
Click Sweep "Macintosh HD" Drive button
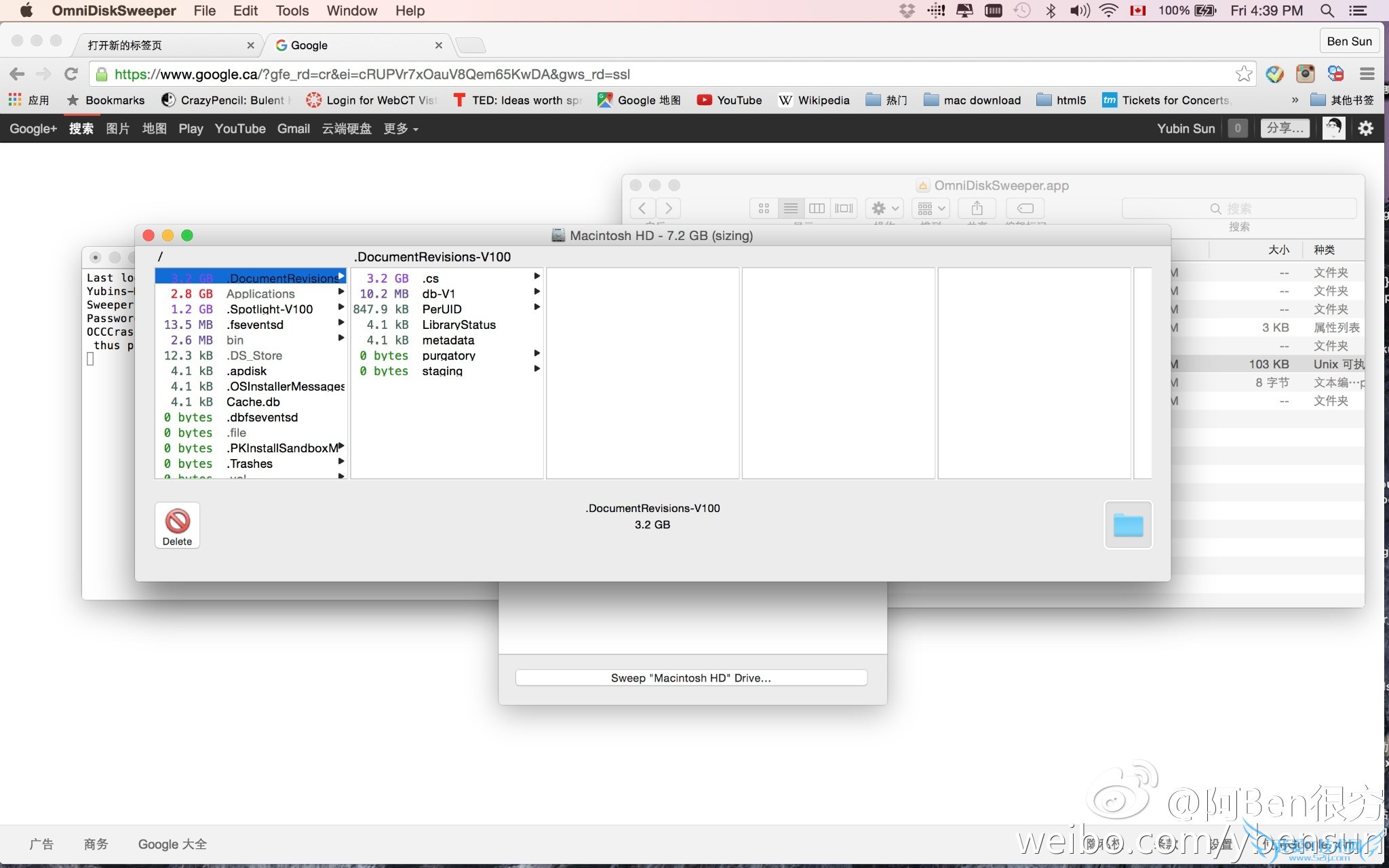[690, 677]
